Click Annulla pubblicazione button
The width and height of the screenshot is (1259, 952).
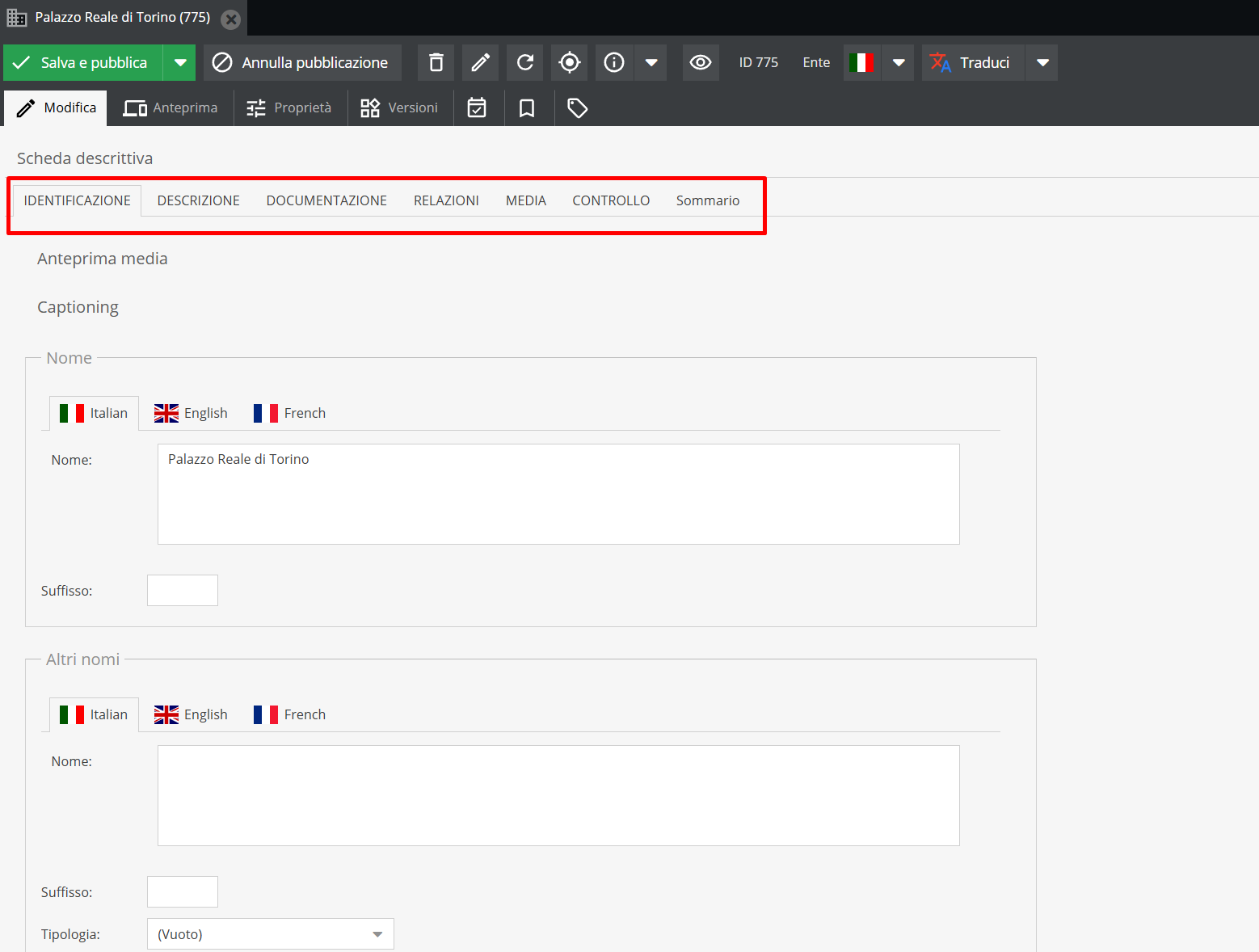pyautogui.click(x=302, y=62)
